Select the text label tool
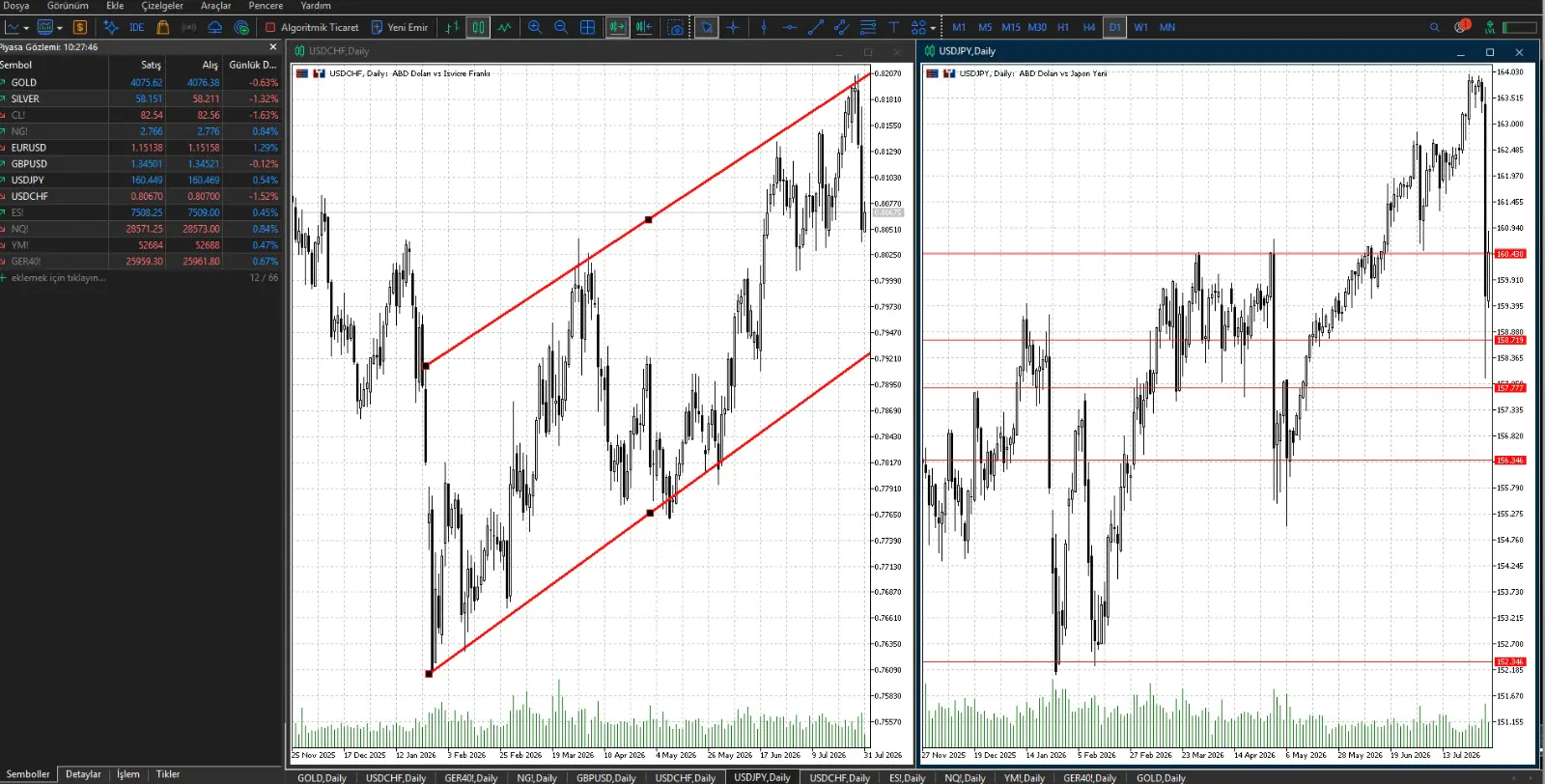 click(x=893, y=27)
